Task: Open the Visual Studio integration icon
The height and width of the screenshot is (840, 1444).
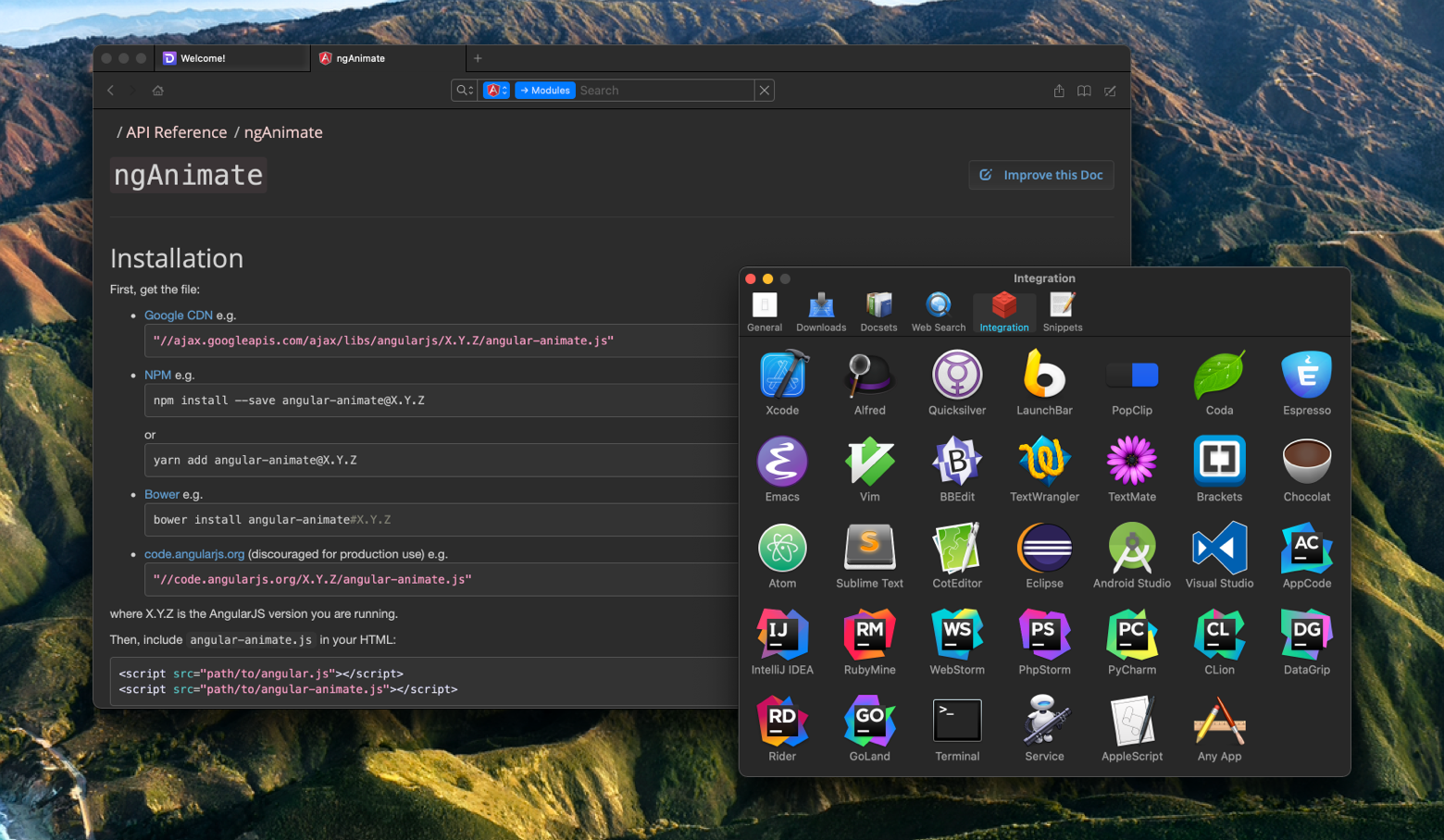Action: 1219,548
